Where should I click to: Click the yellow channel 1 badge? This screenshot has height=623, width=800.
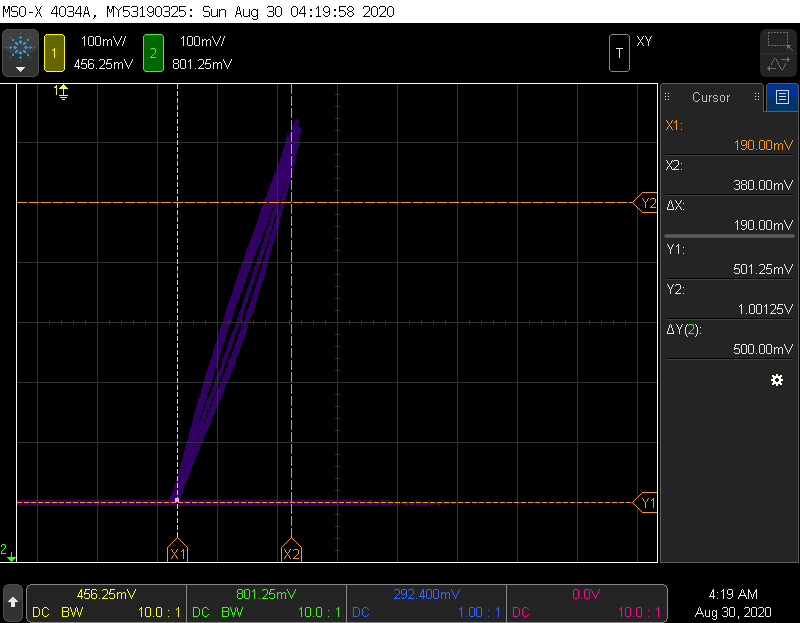(53, 53)
